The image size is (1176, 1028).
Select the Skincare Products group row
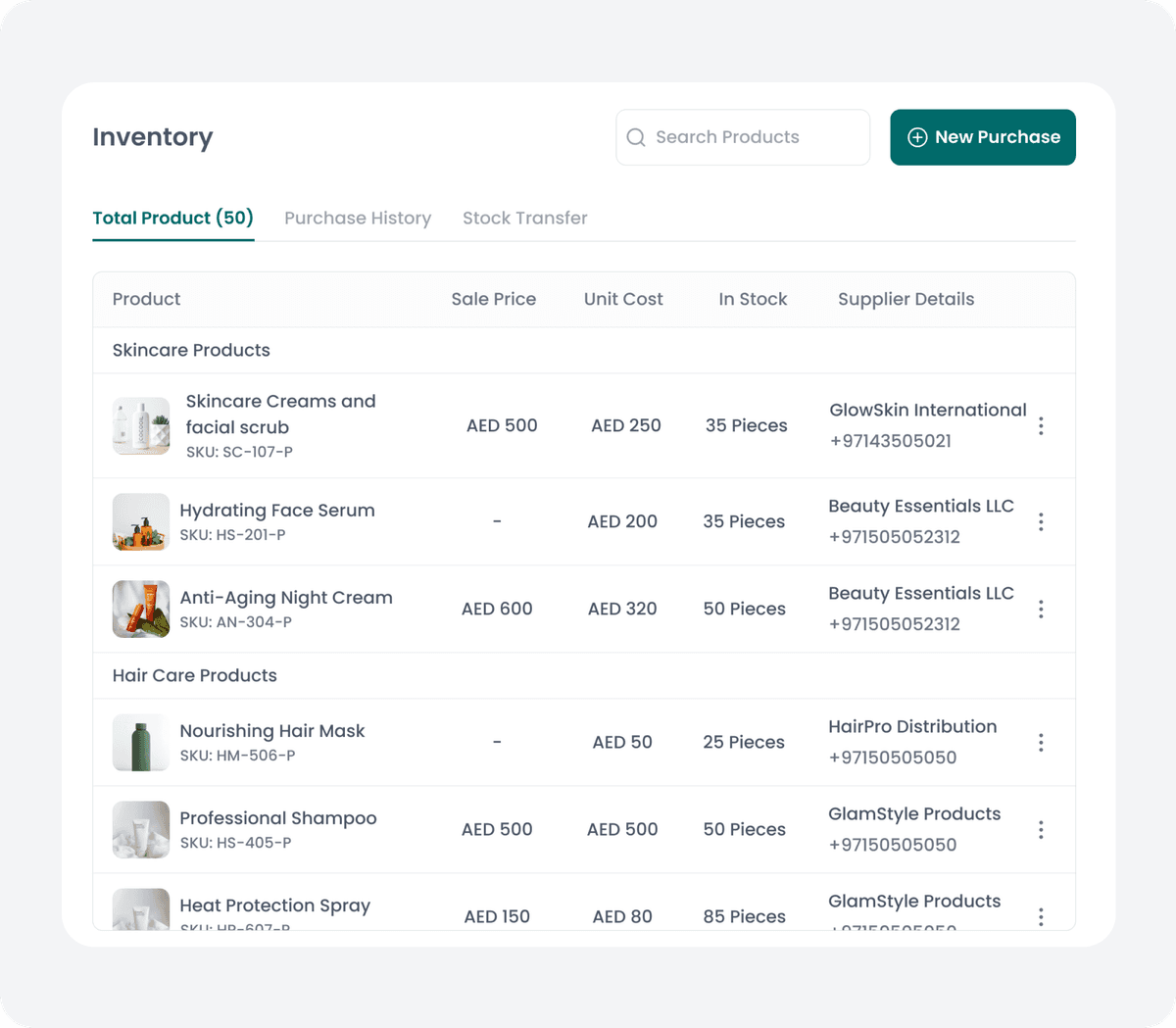point(191,350)
